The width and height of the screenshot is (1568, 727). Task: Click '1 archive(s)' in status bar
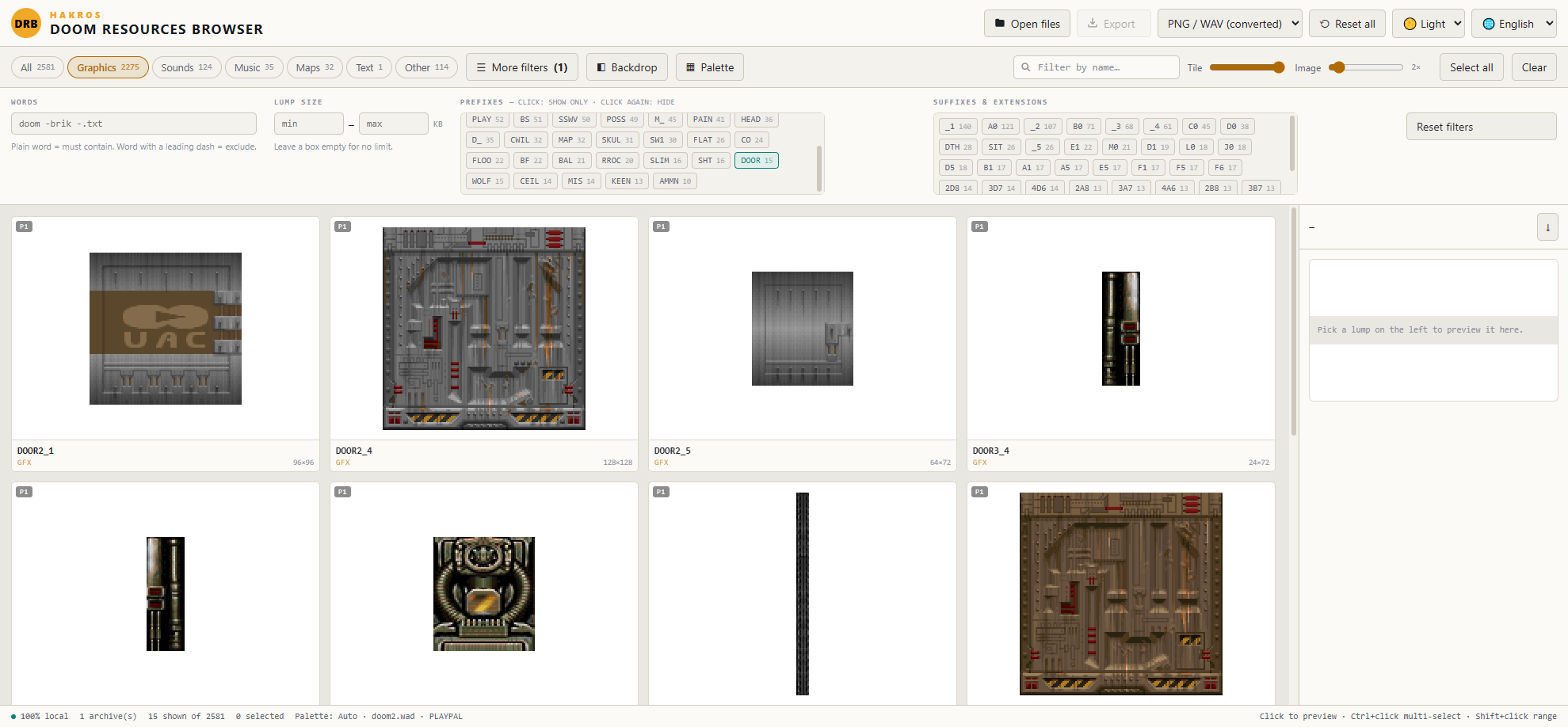tap(108, 716)
